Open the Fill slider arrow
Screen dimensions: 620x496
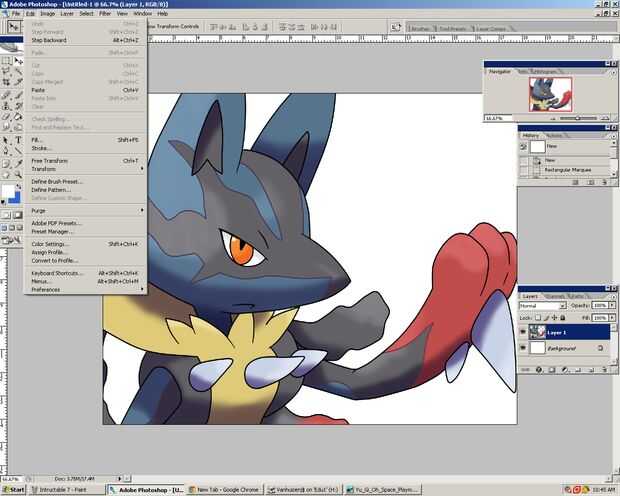[612, 317]
